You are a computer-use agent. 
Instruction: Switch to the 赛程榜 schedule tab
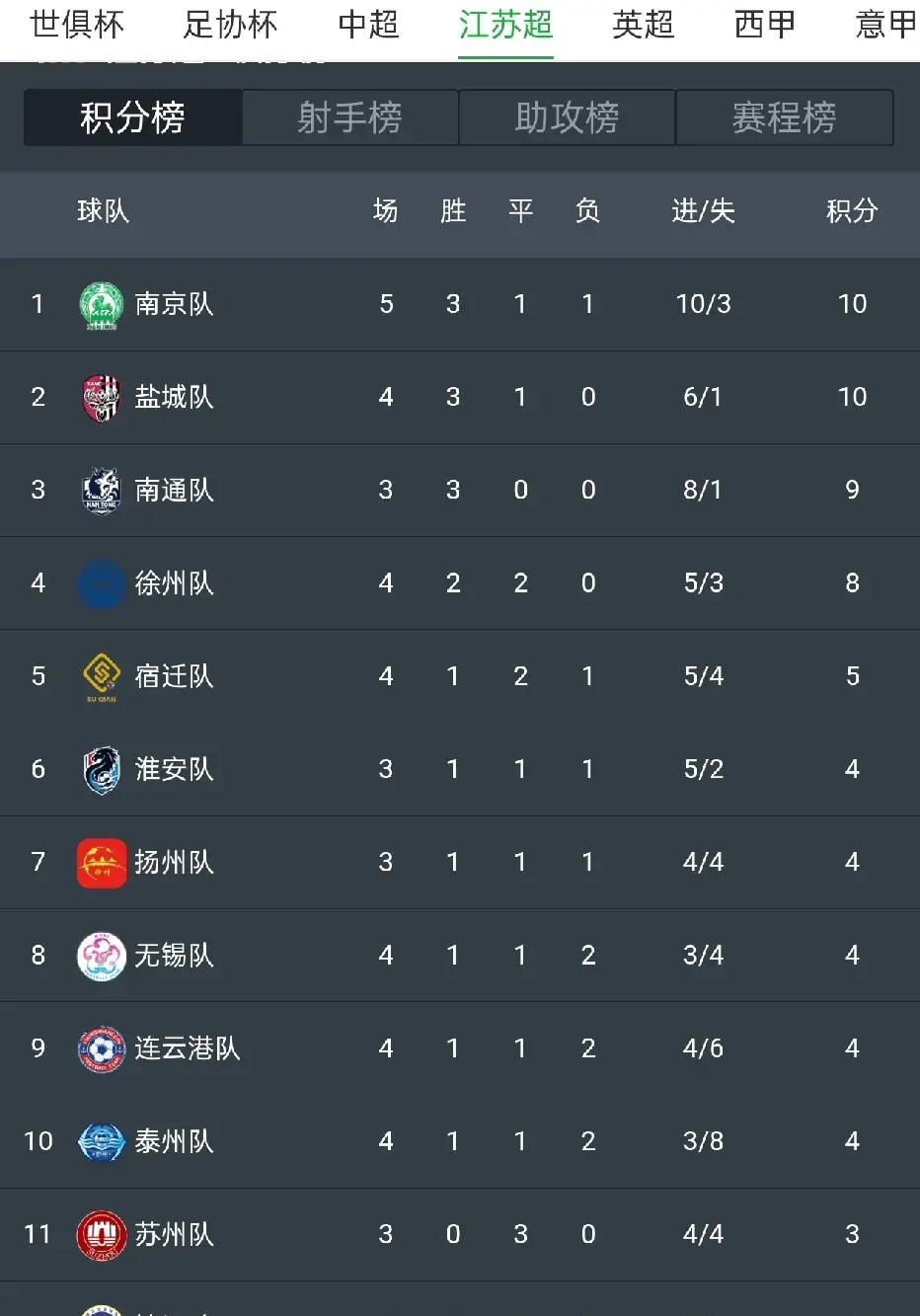785,117
